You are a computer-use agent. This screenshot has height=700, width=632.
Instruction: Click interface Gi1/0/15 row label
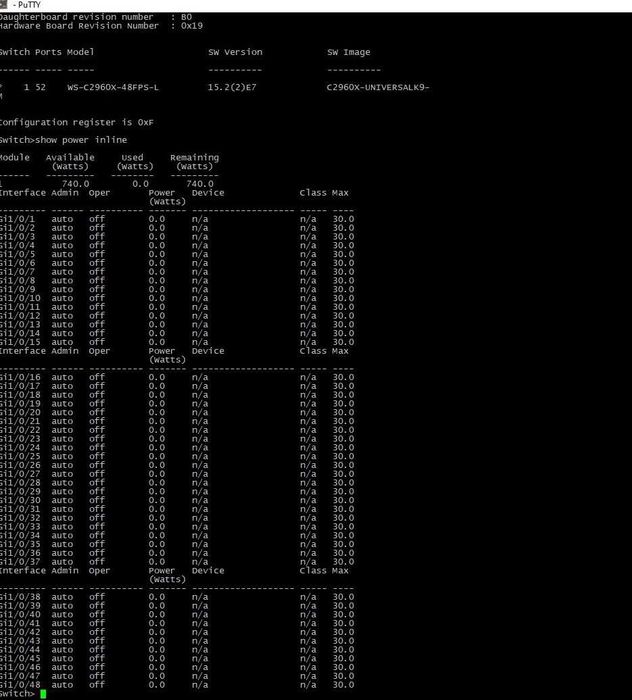(20, 342)
